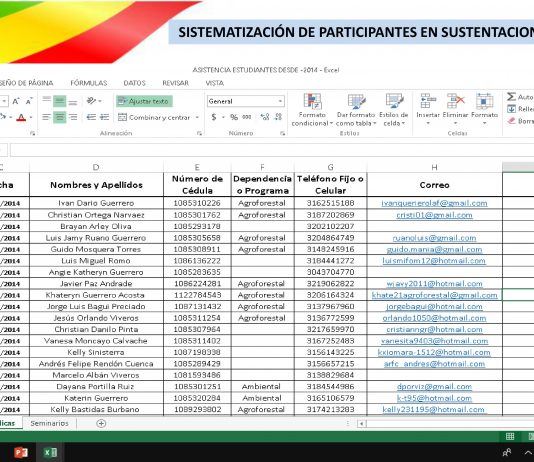Open email link ivanquerierolaf@gmail.com
The height and width of the screenshot is (462, 534).
(434, 203)
